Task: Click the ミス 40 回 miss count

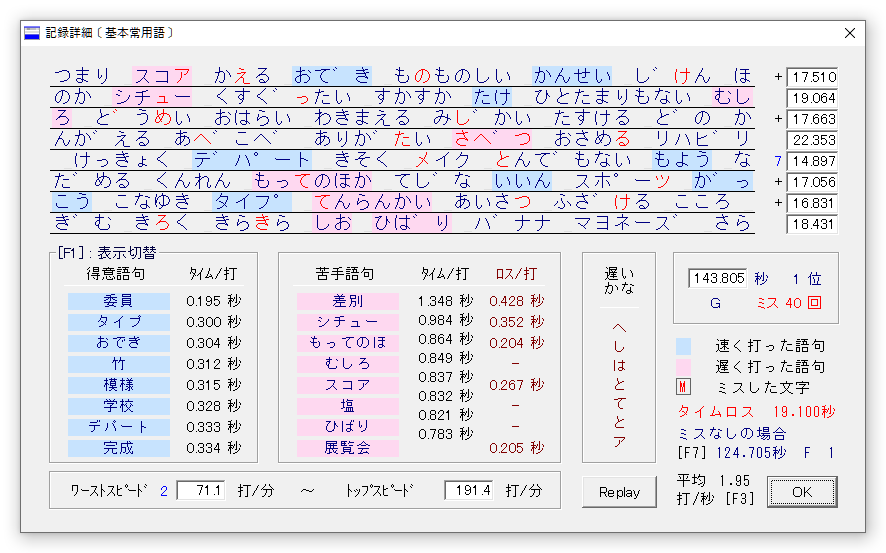Action: pyautogui.click(x=789, y=303)
